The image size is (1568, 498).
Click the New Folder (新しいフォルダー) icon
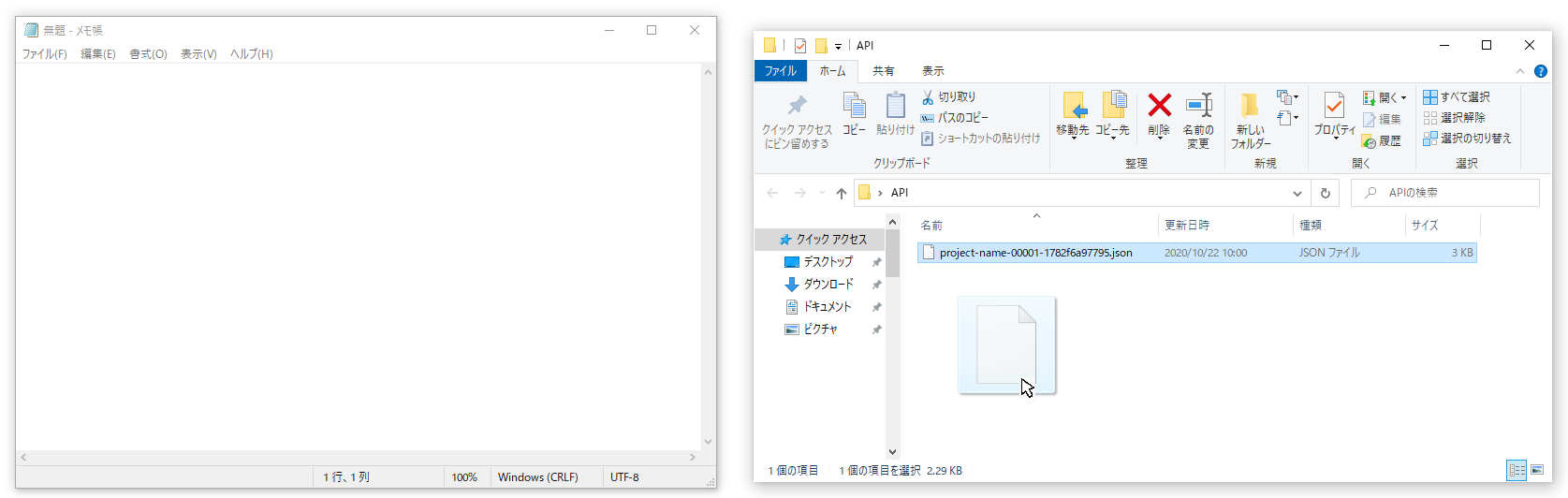pyautogui.click(x=1250, y=106)
